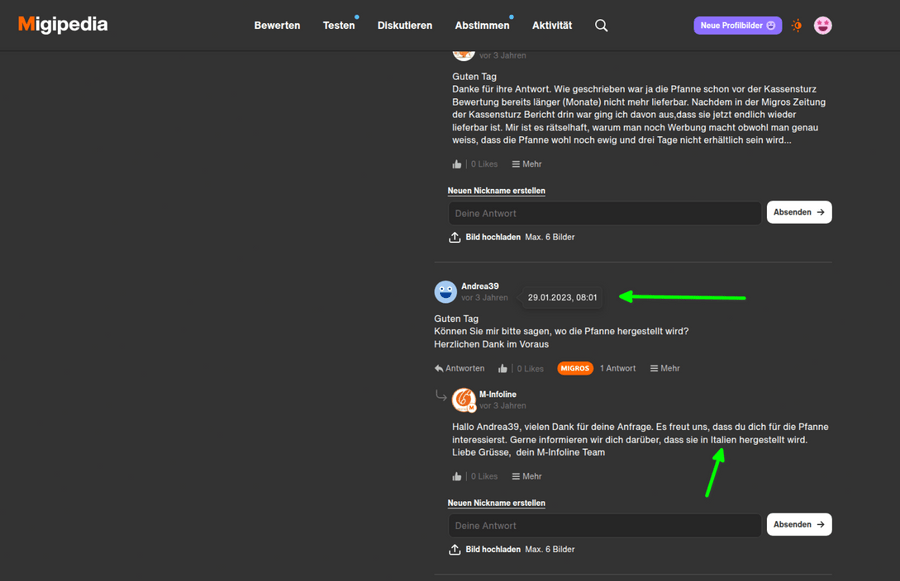Like the top reply with thumbs-up

click(457, 164)
